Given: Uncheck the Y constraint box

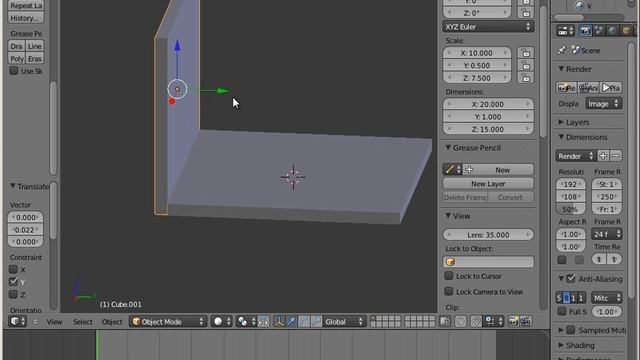Looking at the screenshot, I should [13, 282].
